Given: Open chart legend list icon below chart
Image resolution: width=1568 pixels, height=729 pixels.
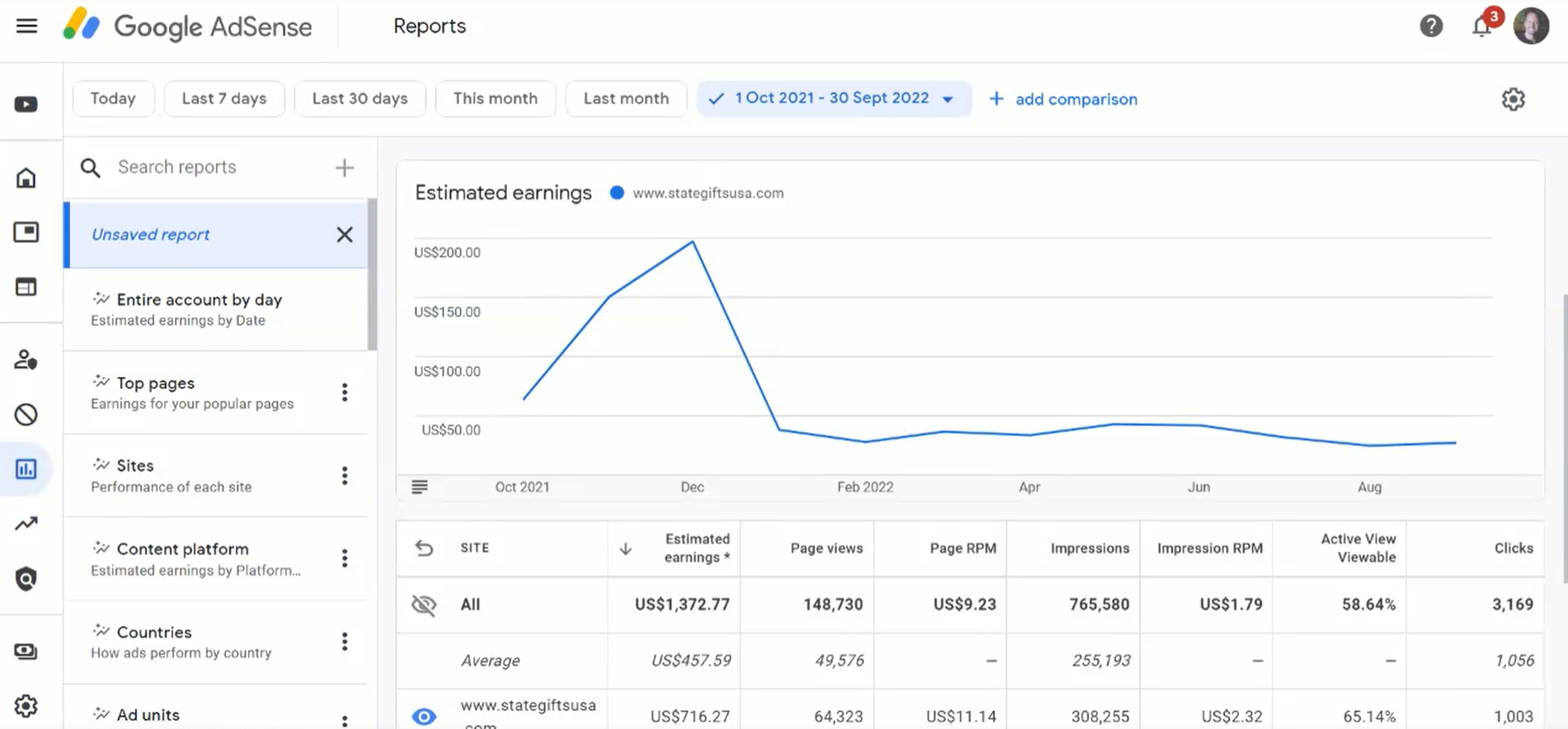Looking at the screenshot, I should (x=420, y=487).
